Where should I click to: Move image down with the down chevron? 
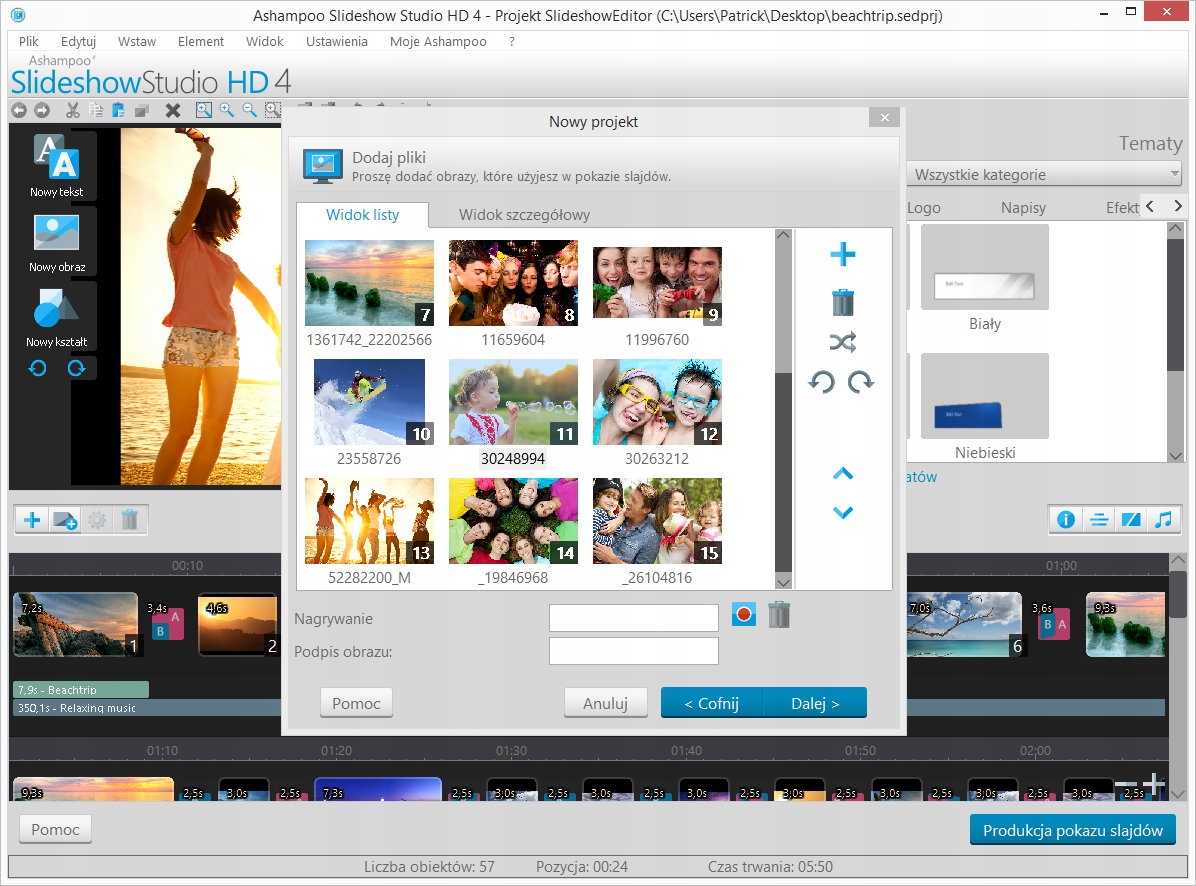click(x=843, y=512)
